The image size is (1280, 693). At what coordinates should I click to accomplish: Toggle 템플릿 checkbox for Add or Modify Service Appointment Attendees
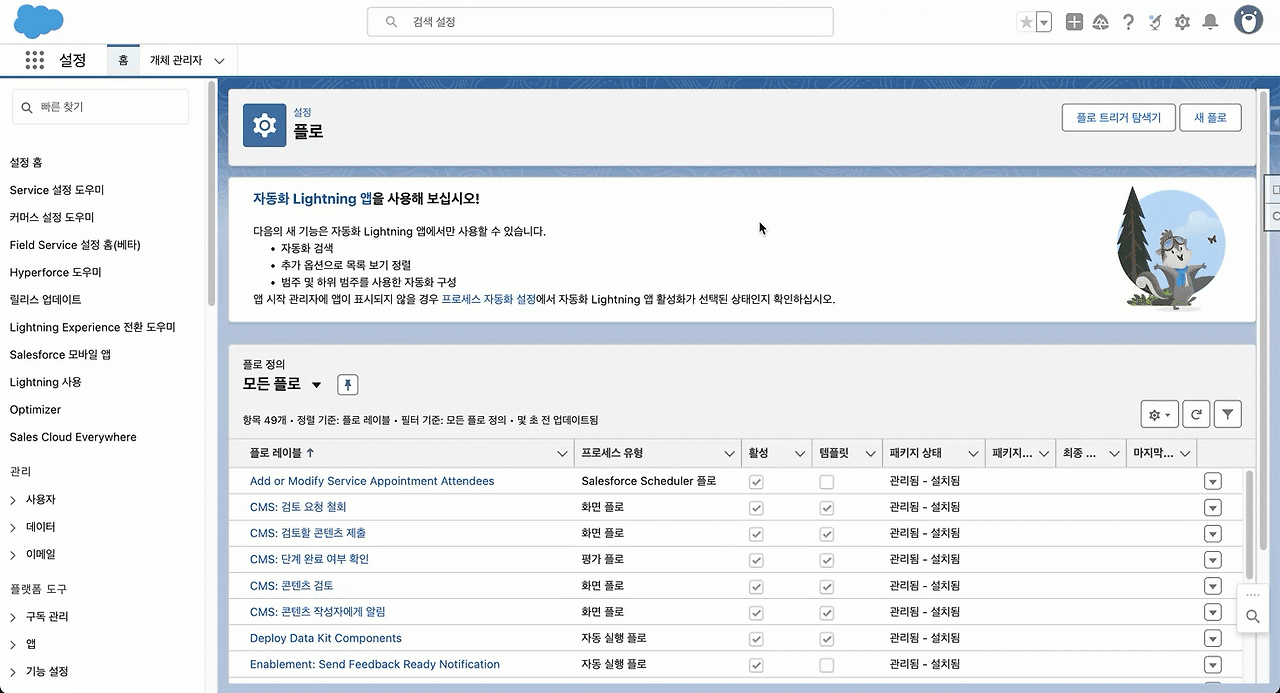(x=826, y=482)
